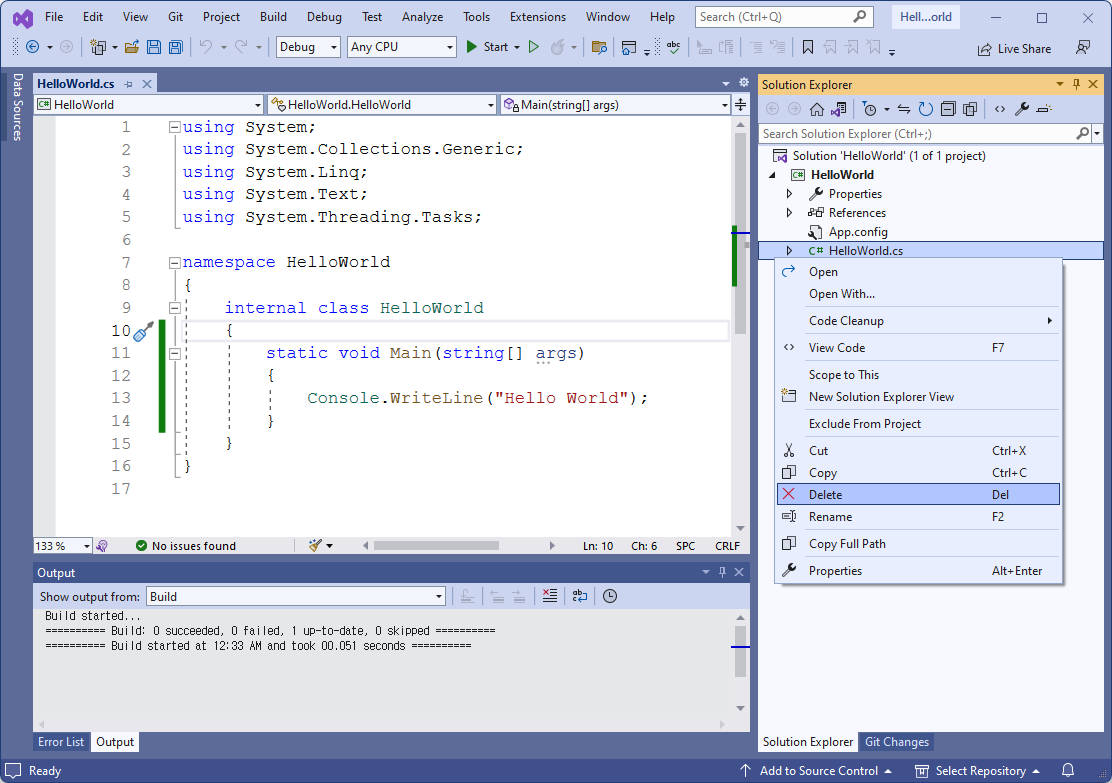Open the Main(string[] args) member dropdown
Screen dimensions: 1112x783
coord(616,105)
